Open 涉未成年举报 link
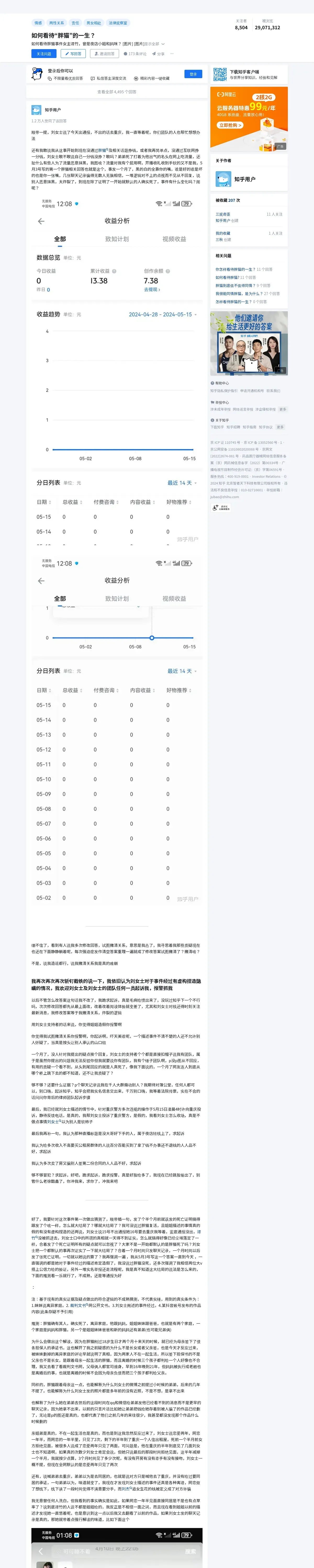Screen dimensions: 314x1568 tap(220, 410)
